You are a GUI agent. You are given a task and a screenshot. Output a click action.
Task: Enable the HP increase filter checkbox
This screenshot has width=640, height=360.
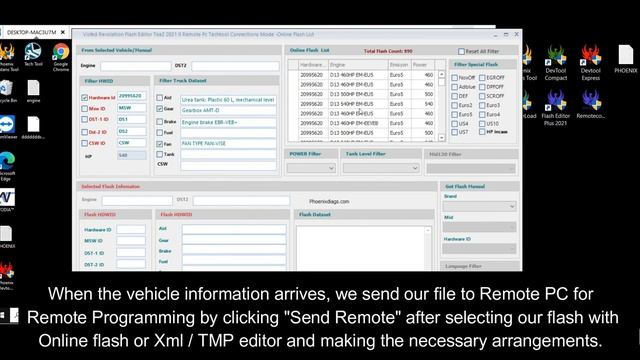pos(482,132)
